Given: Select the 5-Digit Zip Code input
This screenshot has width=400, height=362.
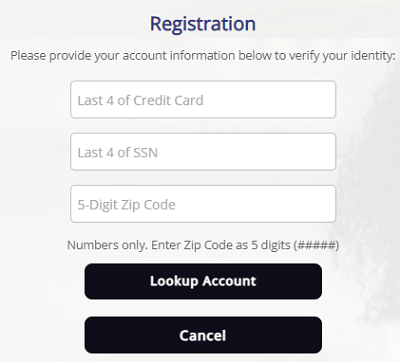Looking at the screenshot, I should pyautogui.click(x=203, y=204).
